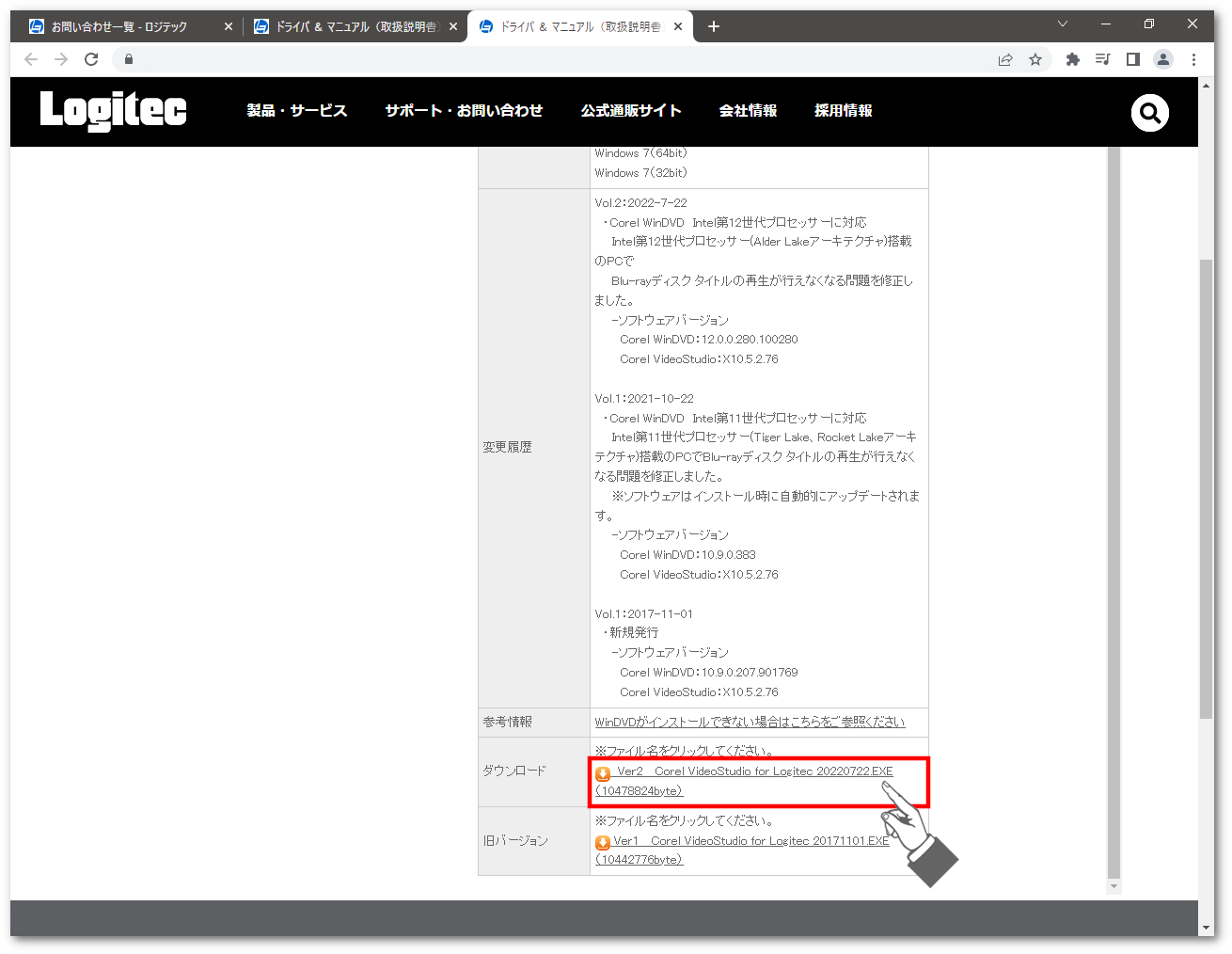Open the 会社情報 menu item

point(748,111)
